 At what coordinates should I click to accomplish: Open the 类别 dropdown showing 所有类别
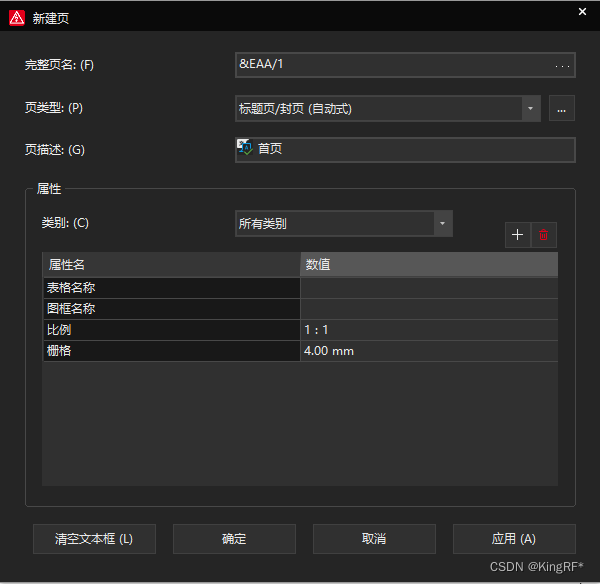tap(442, 224)
